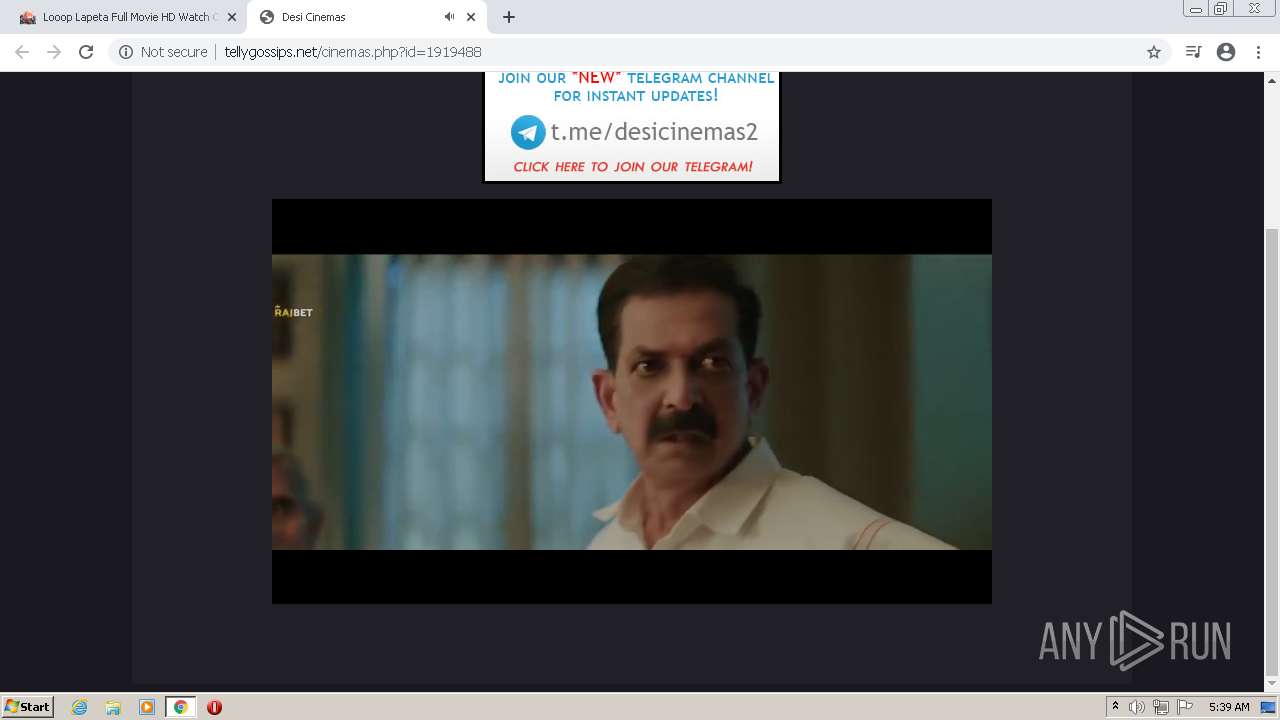The width and height of the screenshot is (1280, 720).
Task: Click the RAJBET watermark in video
Action: tap(293, 312)
